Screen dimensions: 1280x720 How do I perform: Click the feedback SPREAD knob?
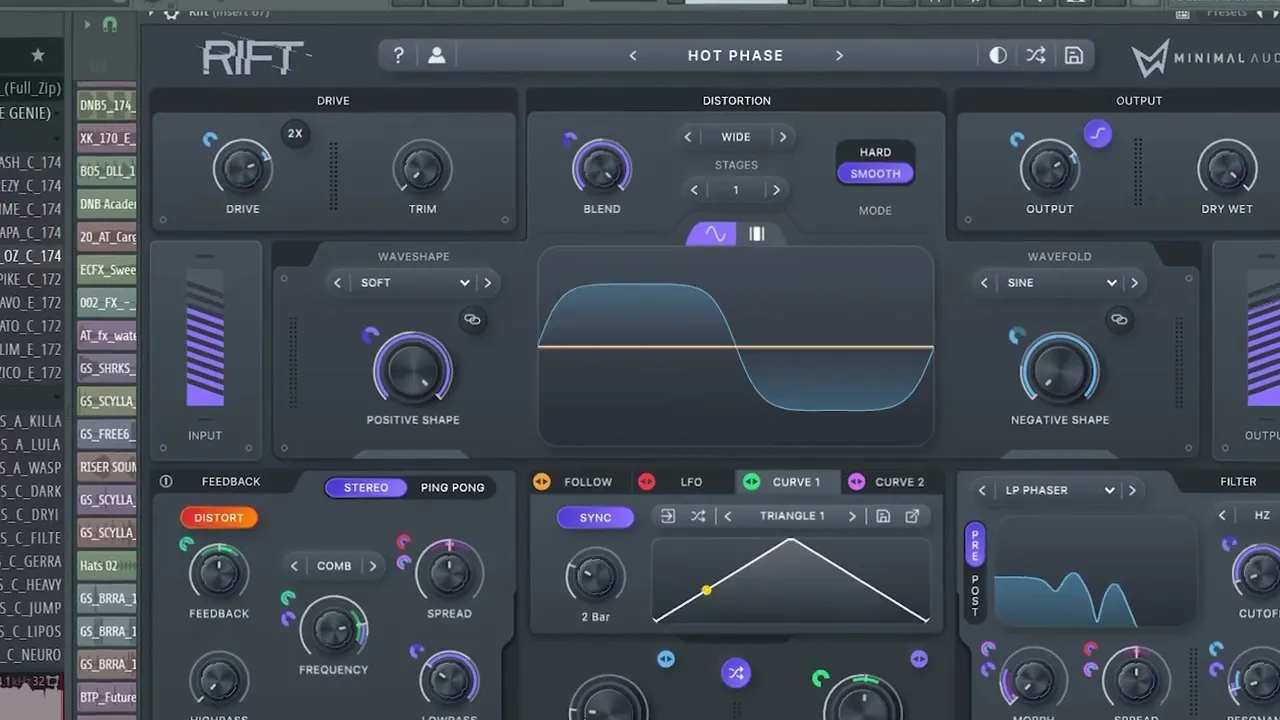[x=449, y=572]
